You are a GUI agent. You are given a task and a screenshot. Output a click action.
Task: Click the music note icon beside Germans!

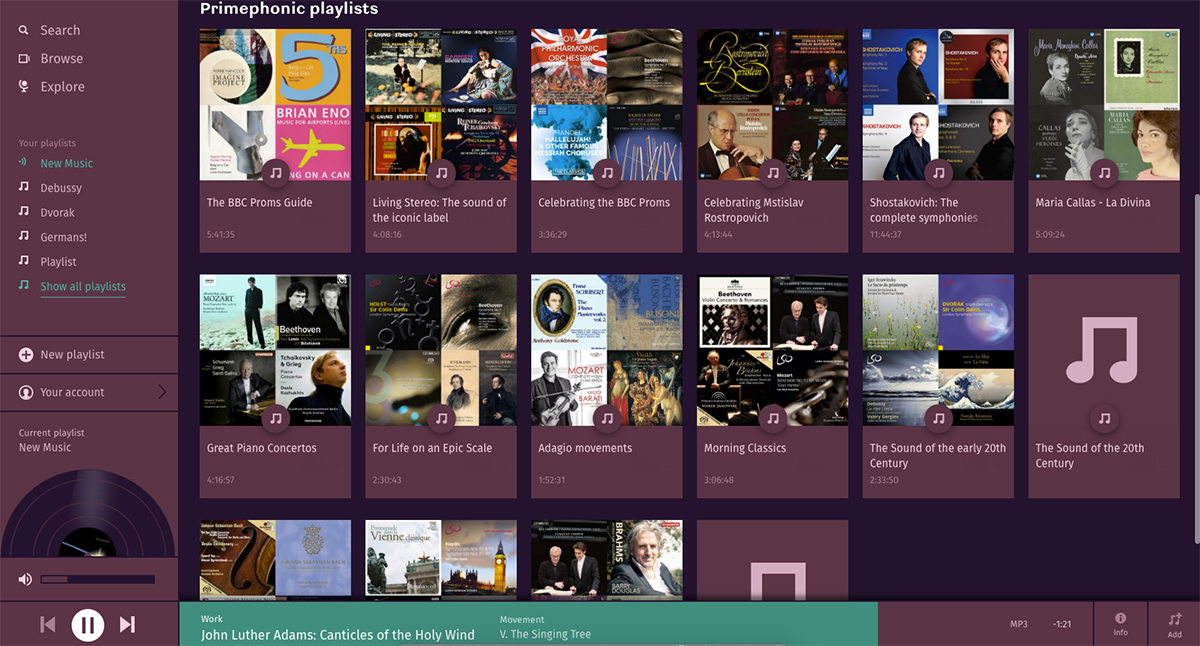pos(24,237)
